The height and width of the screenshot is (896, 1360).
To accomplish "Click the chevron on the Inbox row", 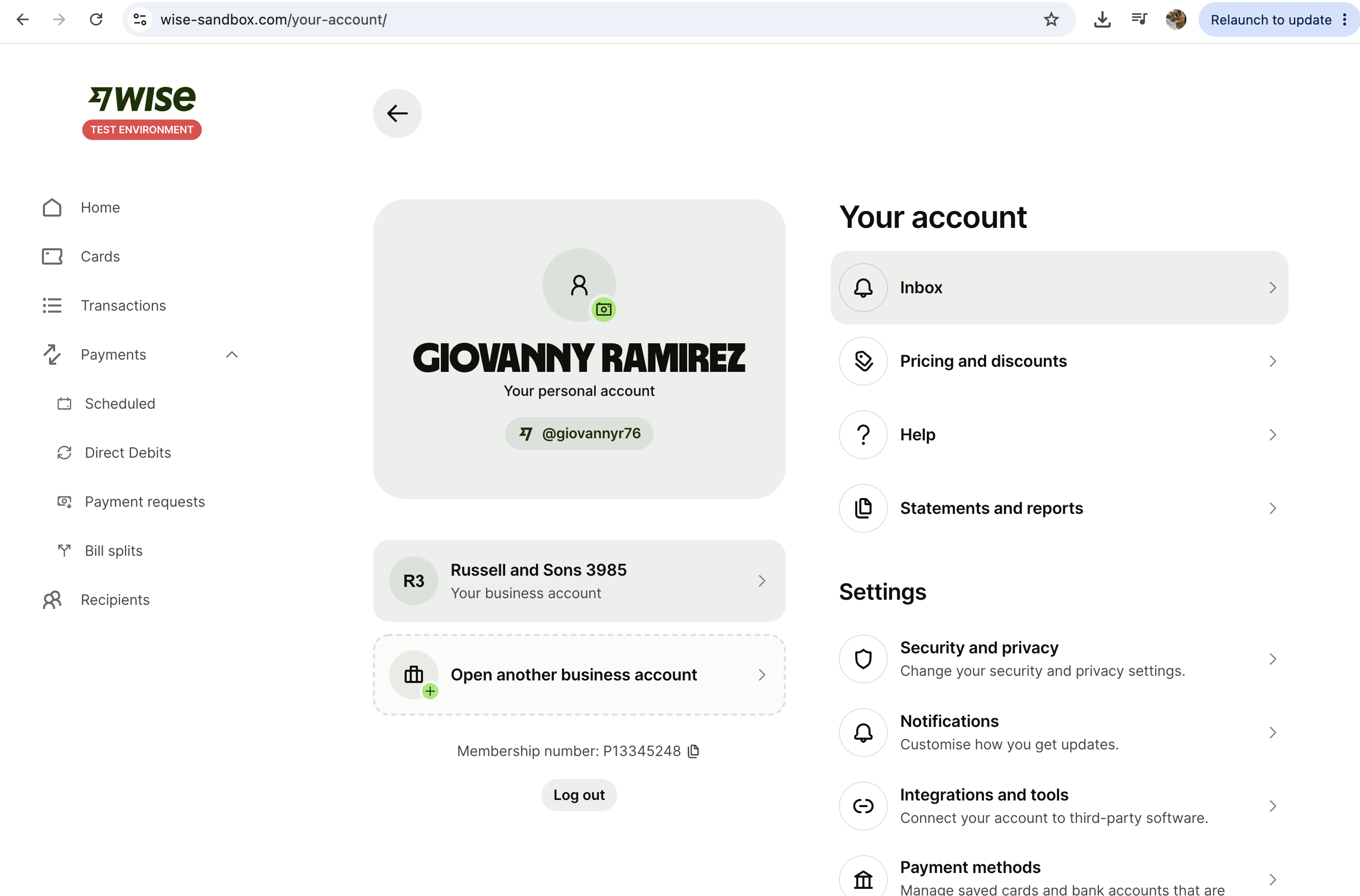I will click(1272, 288).
